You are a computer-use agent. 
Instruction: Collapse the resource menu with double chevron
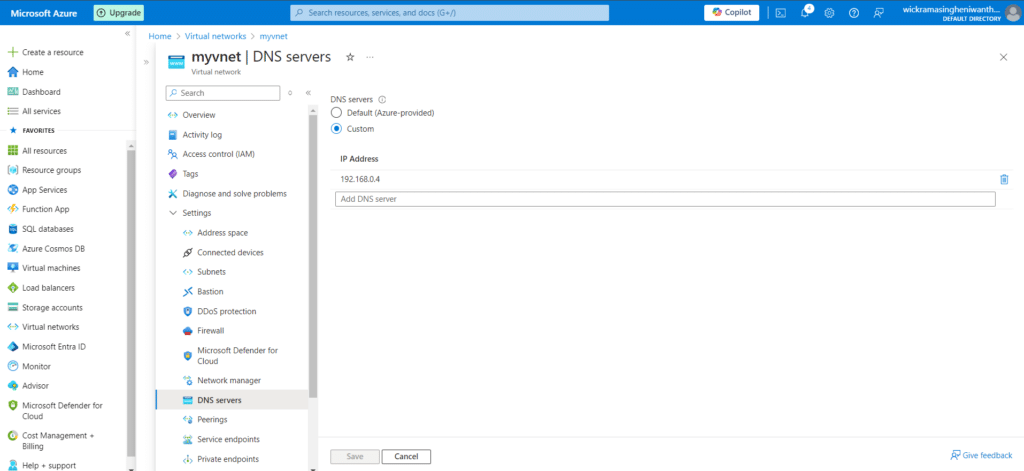coord(308,93)
